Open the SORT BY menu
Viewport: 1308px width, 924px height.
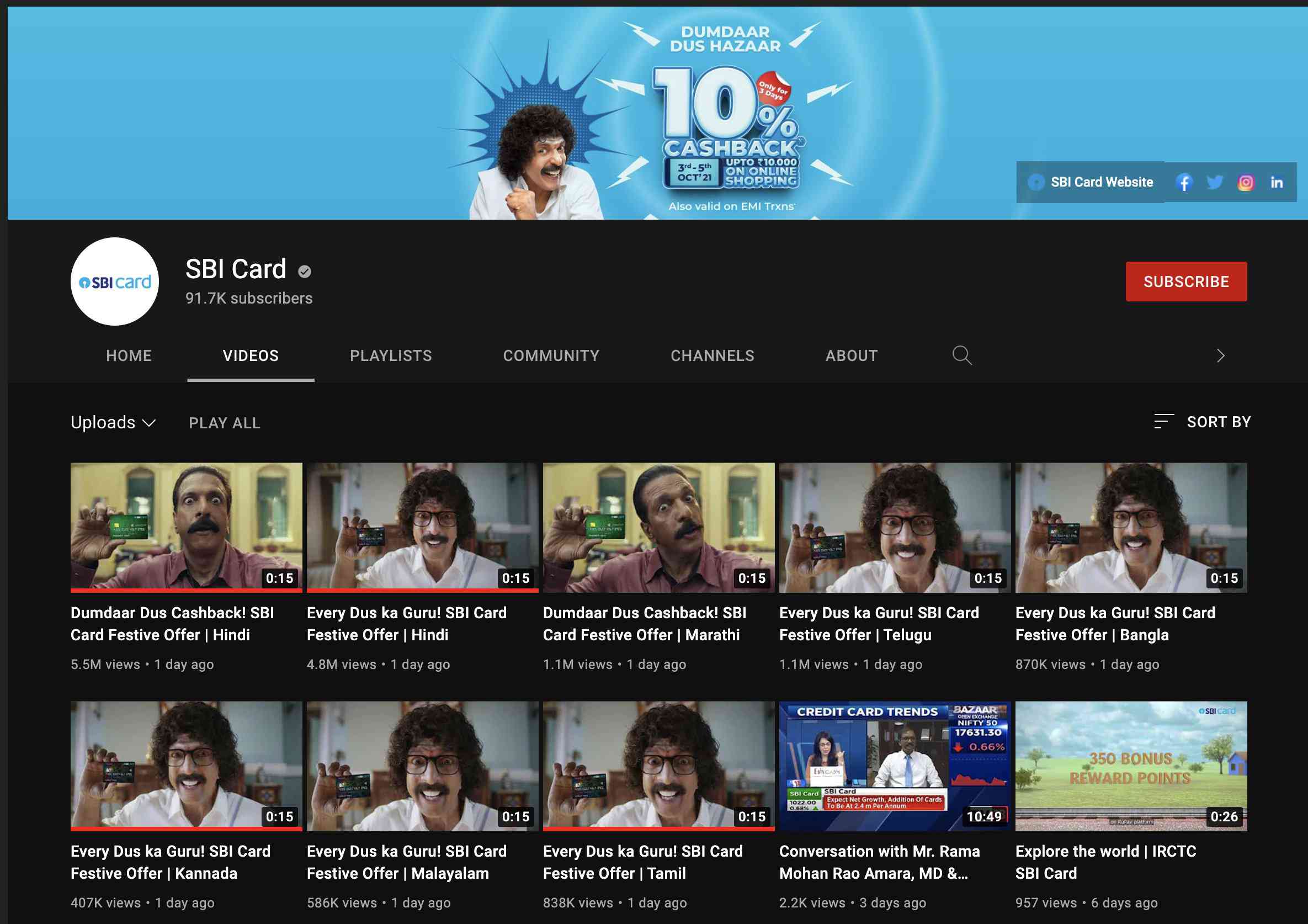coord(1203,422)
